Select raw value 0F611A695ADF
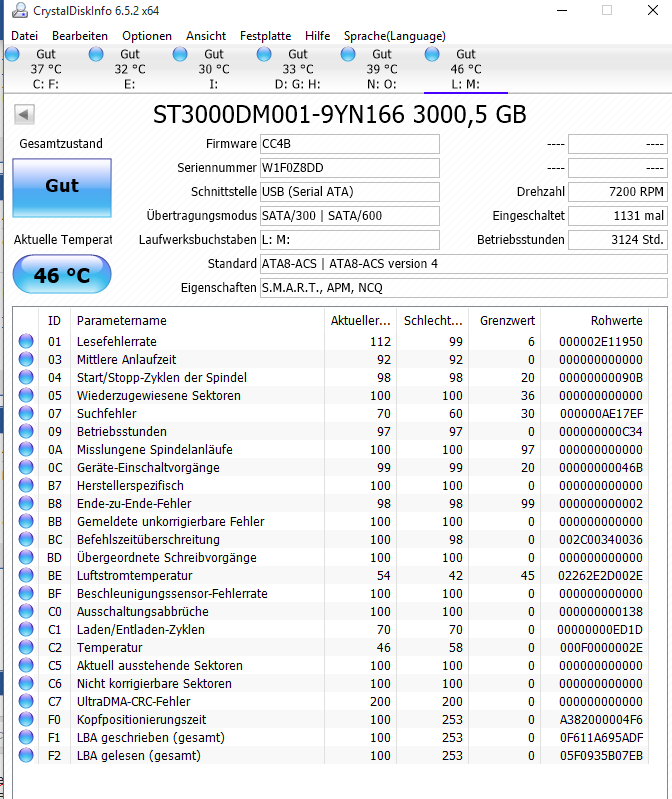The height and width of the screenshot is (799, 672). 601,737
